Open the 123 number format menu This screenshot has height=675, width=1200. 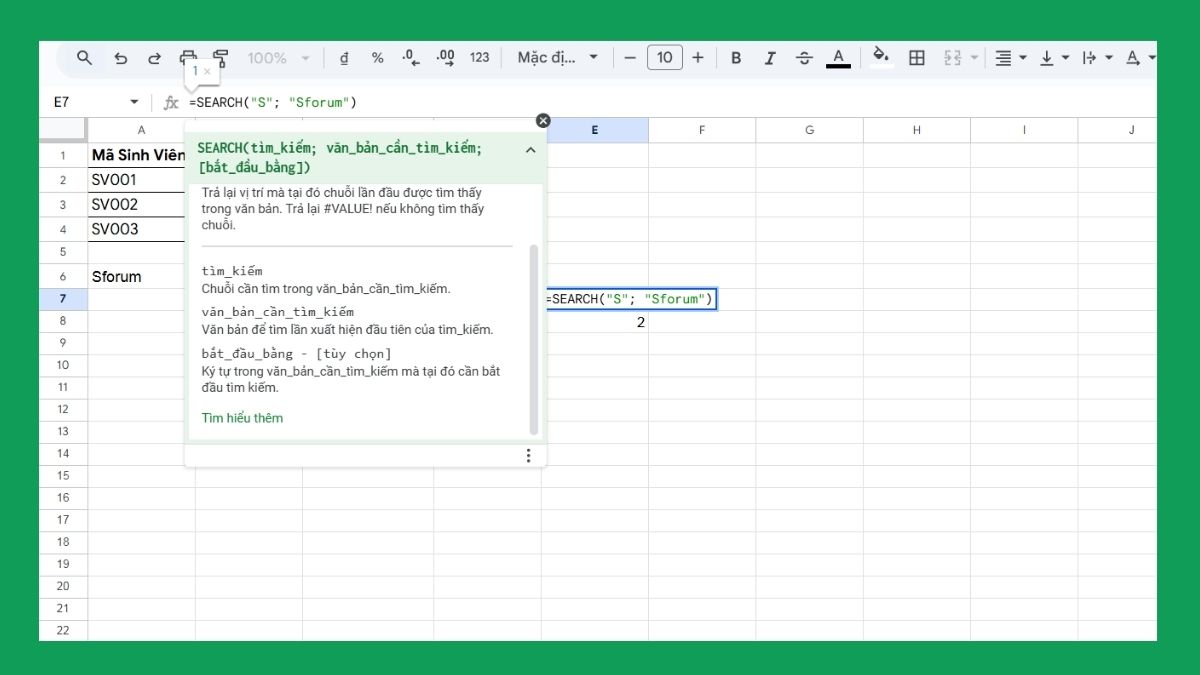coord(479,57)
